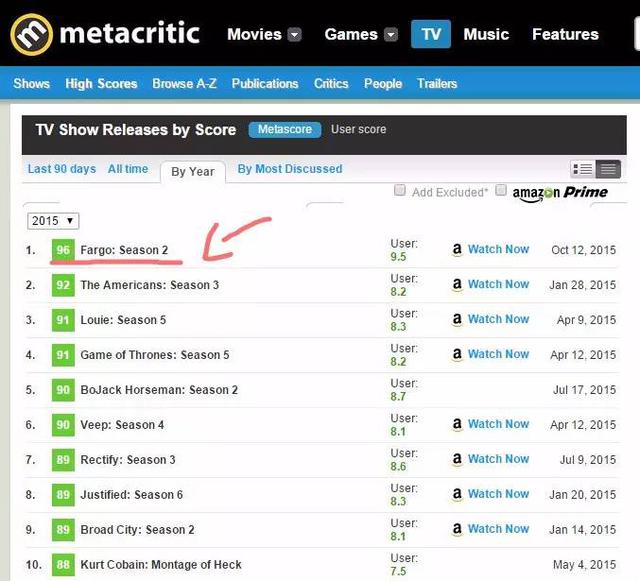Open the Games section
Viewport: 640px width, 581px height.
tap(351, 34)
